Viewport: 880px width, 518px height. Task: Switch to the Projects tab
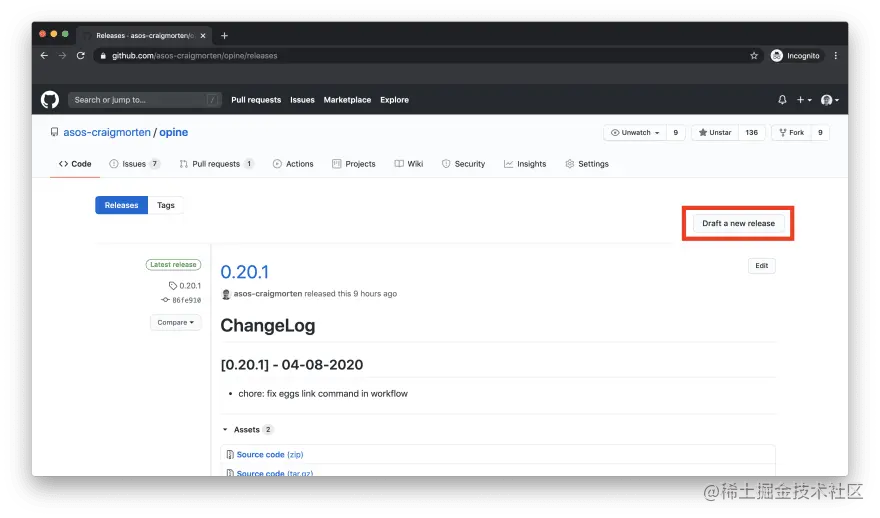[x=354, y=164]
